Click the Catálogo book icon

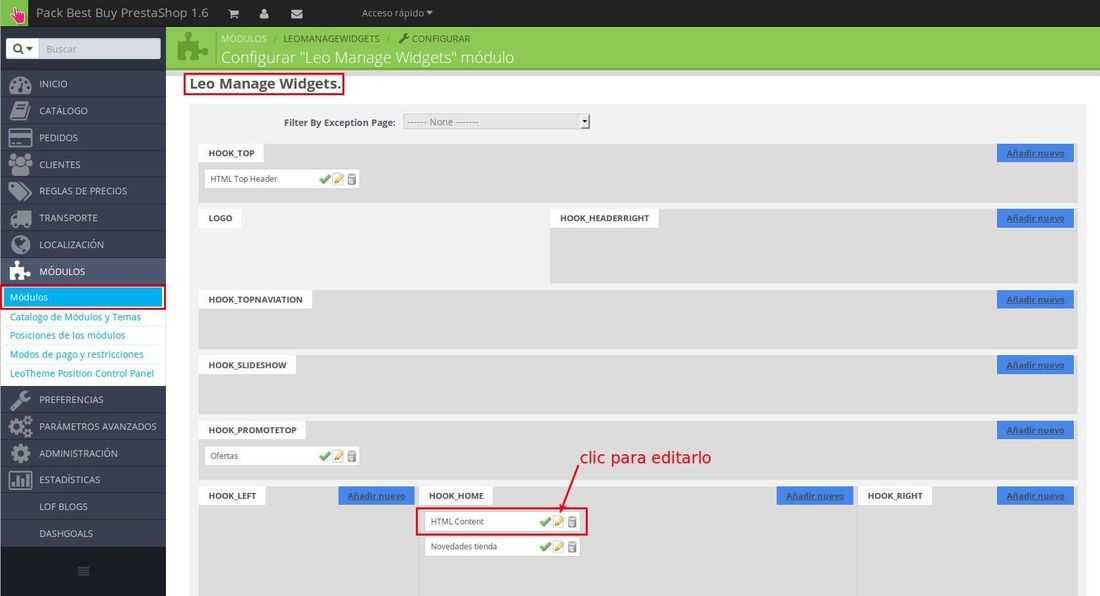pyautogui.click(x=20, y=111)
